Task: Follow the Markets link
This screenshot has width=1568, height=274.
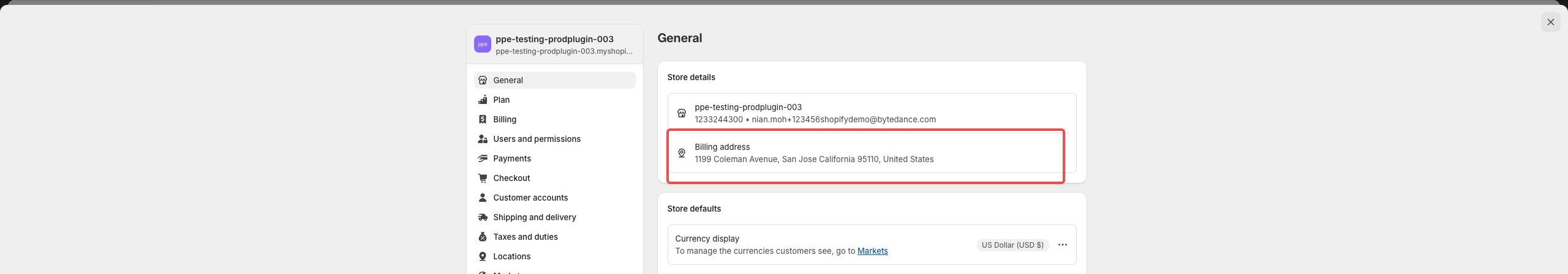Action: pos(872,251)
